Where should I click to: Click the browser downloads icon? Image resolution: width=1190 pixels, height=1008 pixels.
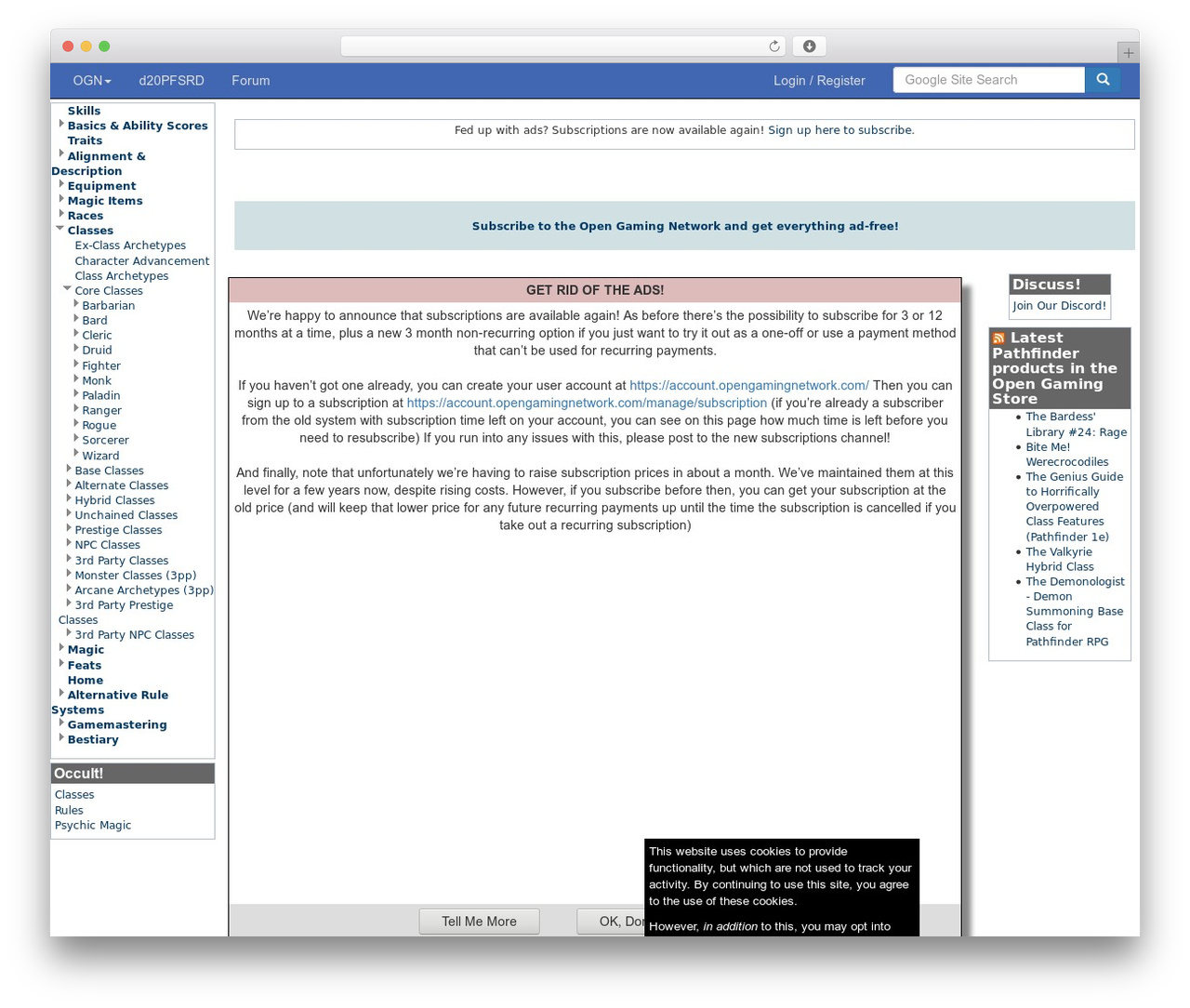[809, 46]
